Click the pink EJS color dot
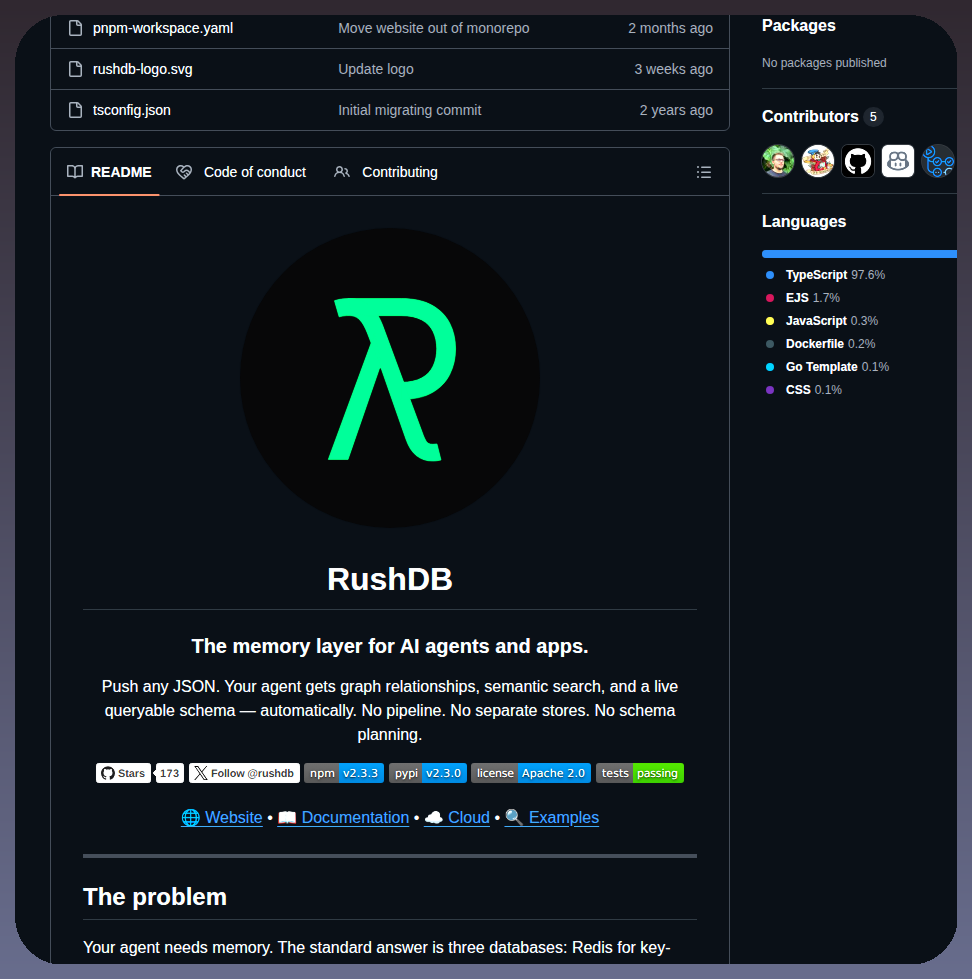 (x=770, y=298)
